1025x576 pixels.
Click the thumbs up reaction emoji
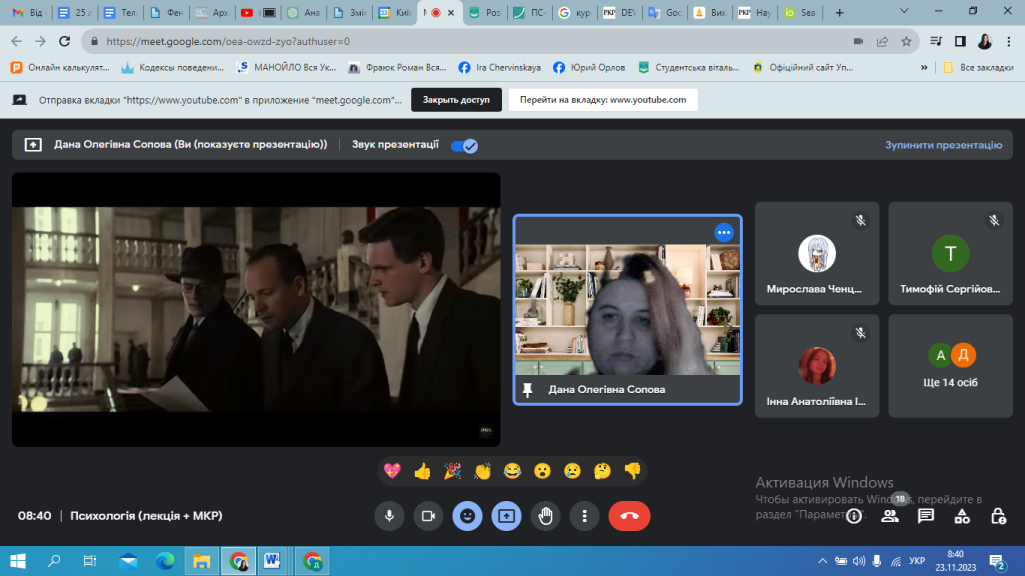422,471
